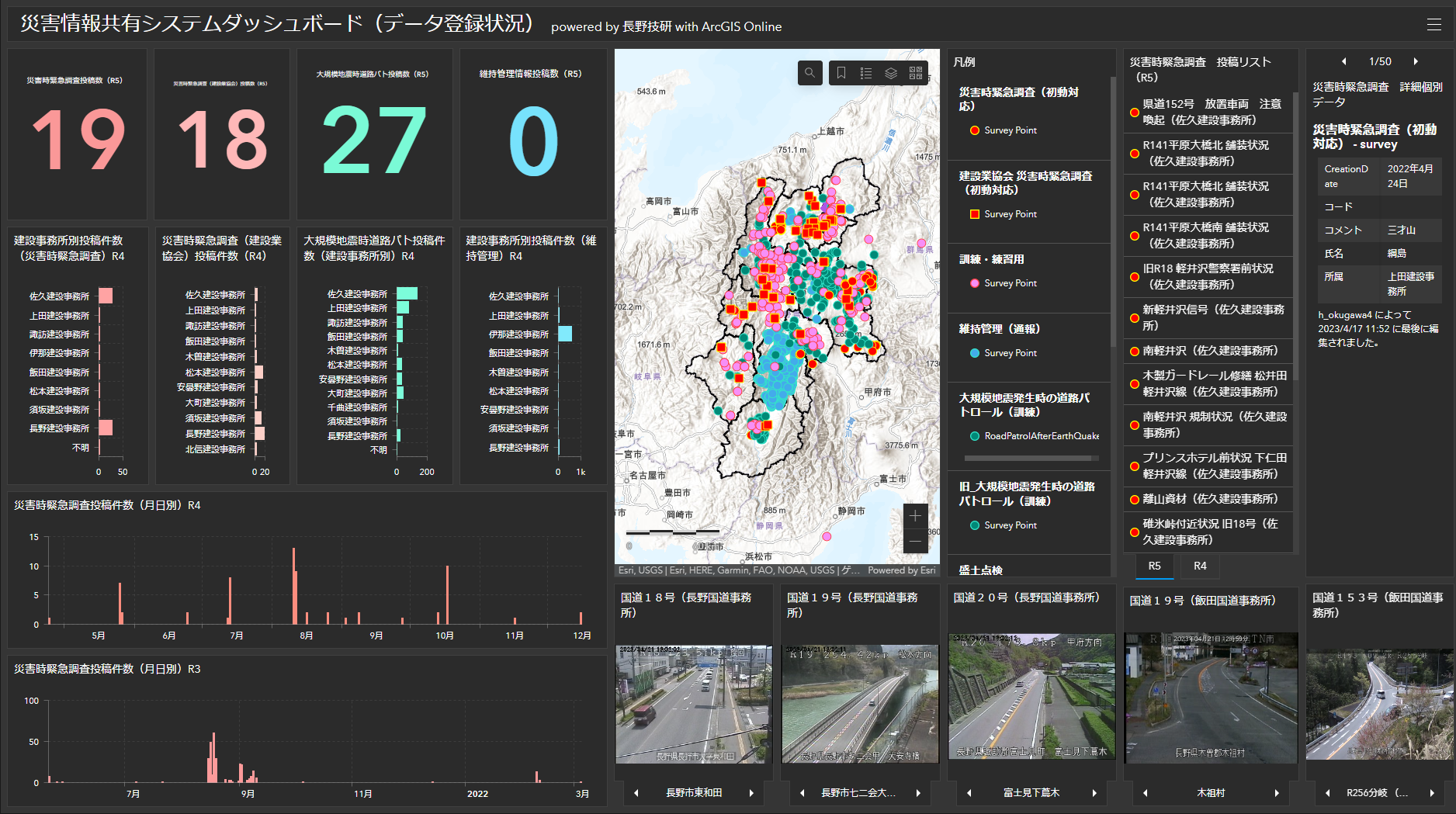
Task: Show the map legend panel
Action: pos(865,73)
